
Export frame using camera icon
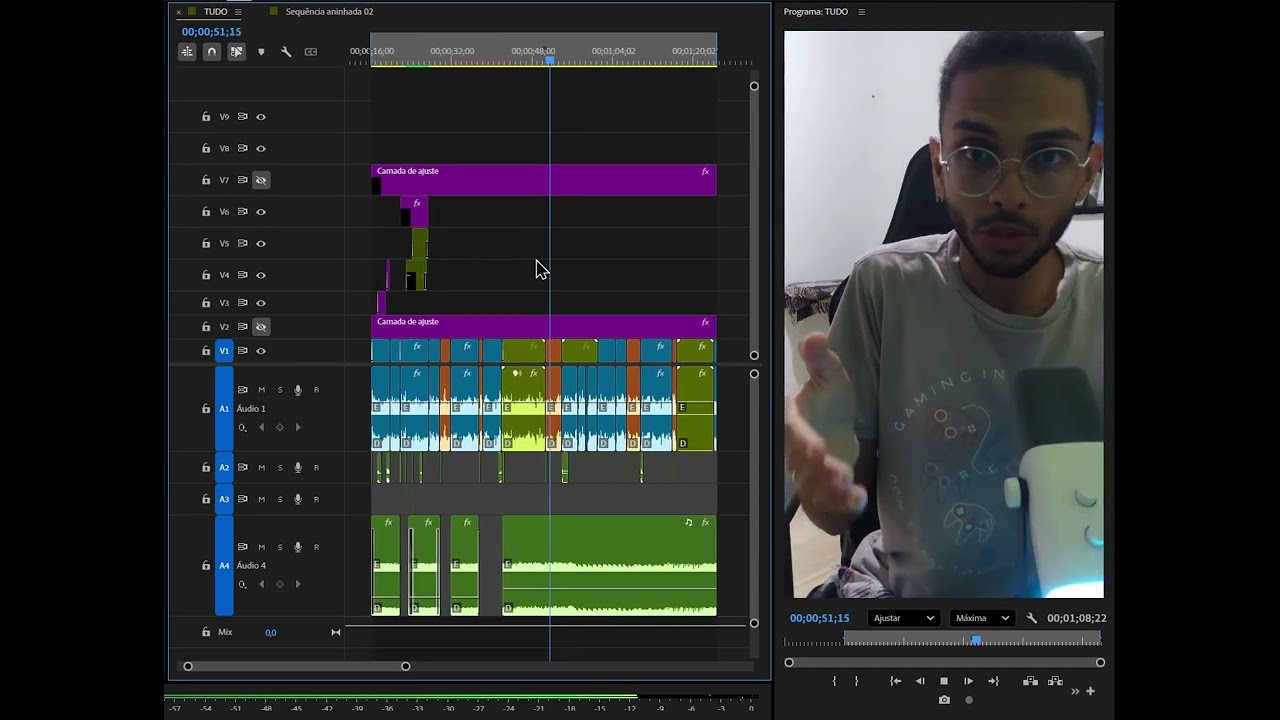click(x=944, y=700)
